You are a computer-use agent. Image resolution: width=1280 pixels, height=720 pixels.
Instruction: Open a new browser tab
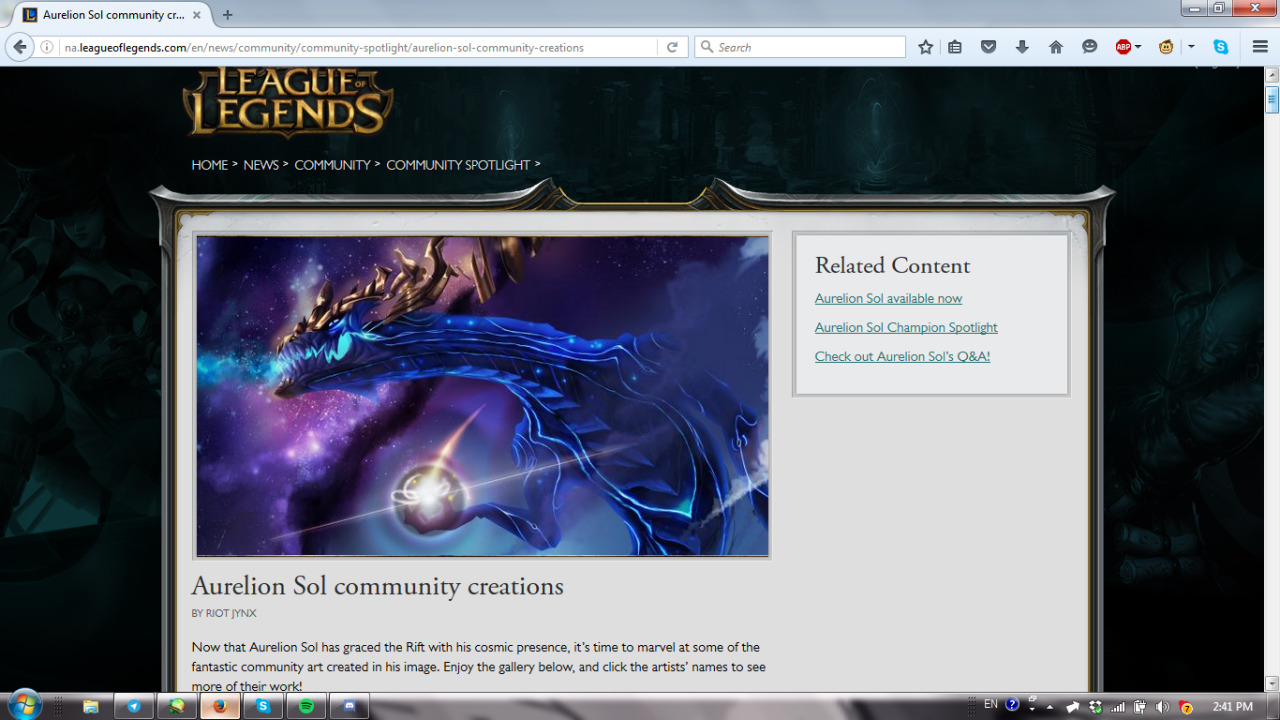(x=228, y=15)
